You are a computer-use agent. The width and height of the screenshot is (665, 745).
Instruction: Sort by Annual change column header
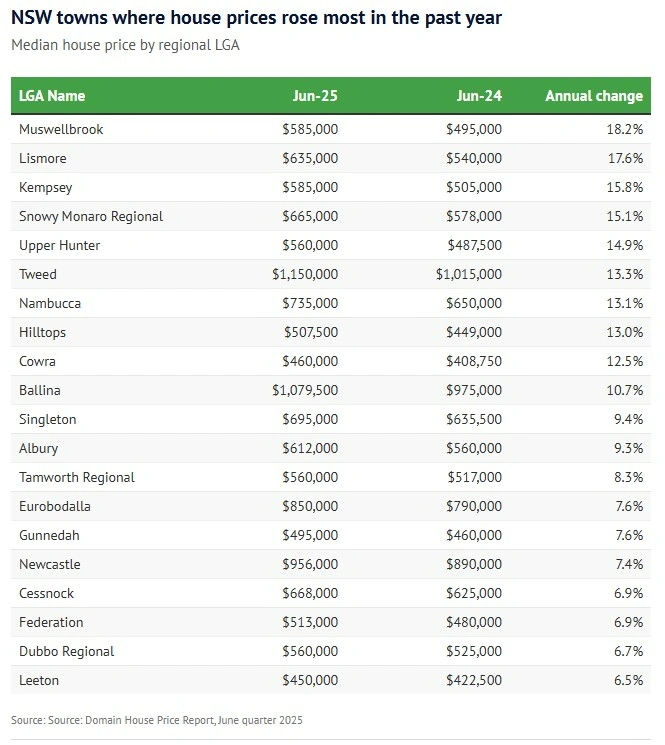pos(593,96)
